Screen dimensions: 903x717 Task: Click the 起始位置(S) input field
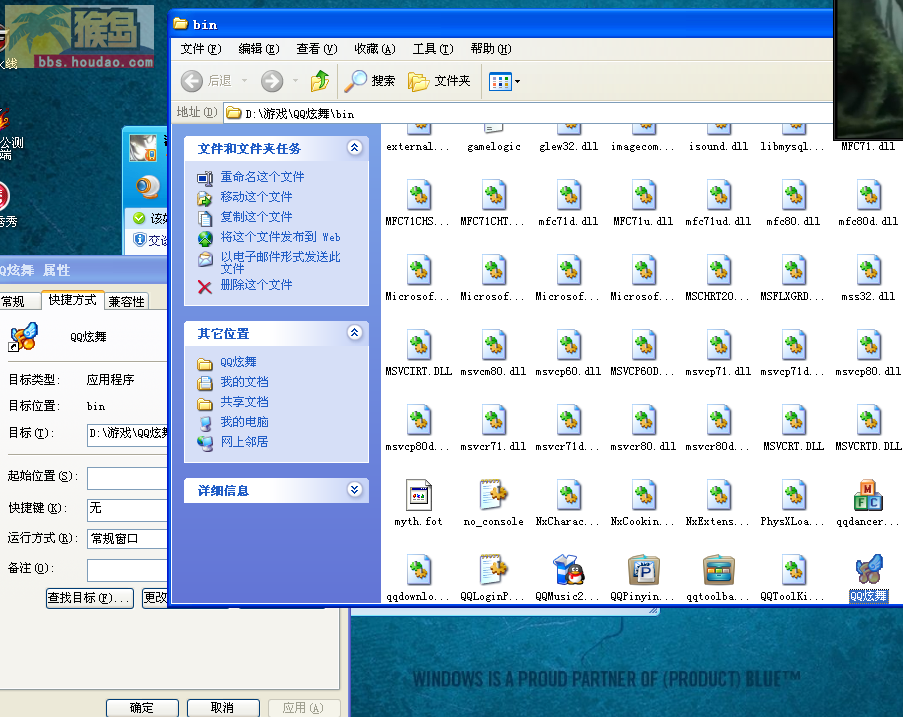127,477
